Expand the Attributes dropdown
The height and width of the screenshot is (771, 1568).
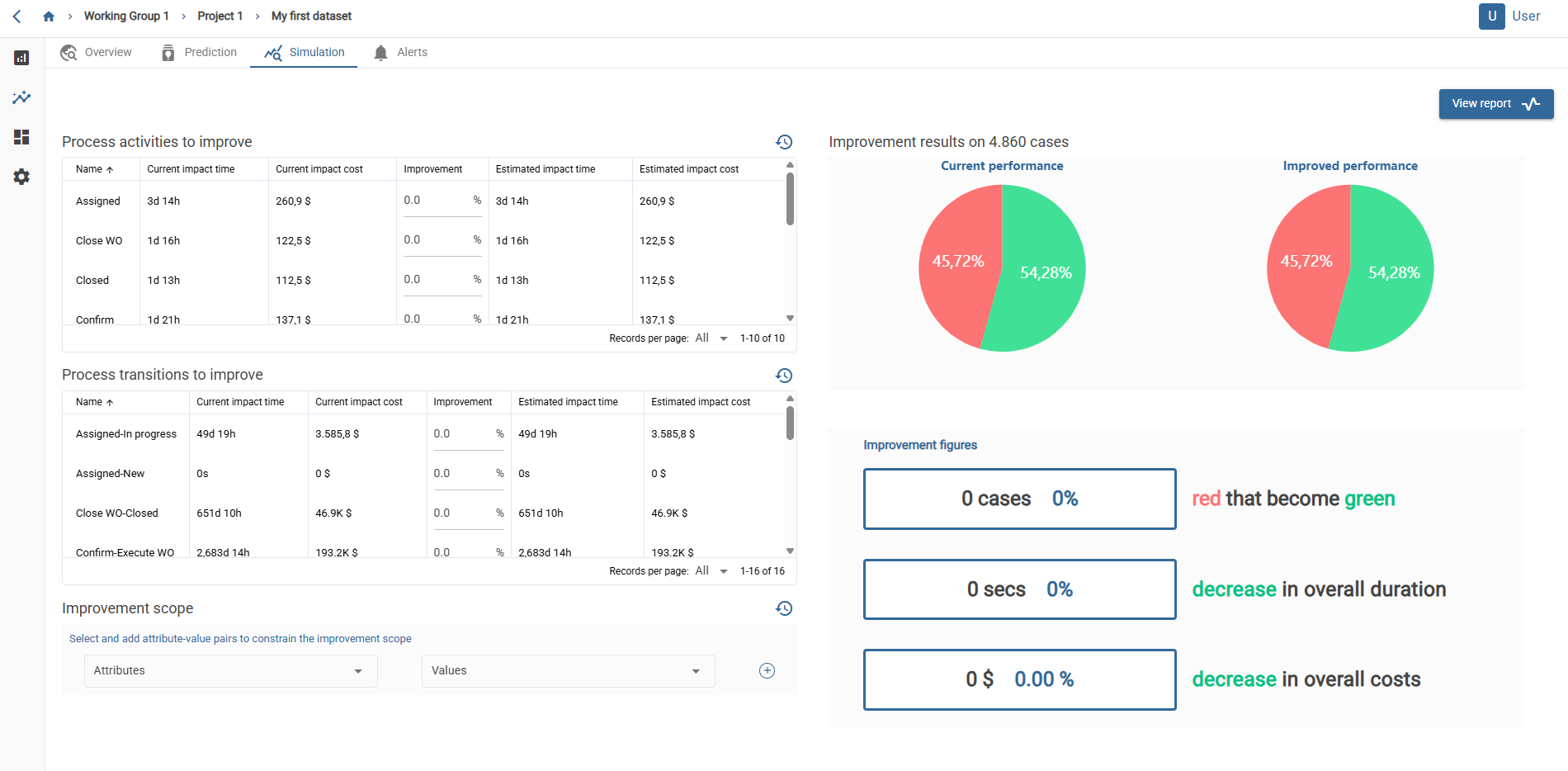point(230,670)
